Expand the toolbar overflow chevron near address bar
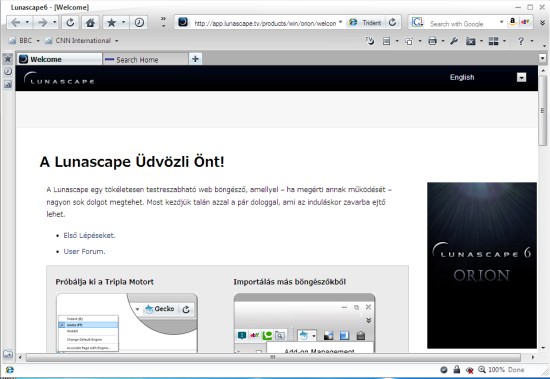550x379 pixels. tap(163, 22)
